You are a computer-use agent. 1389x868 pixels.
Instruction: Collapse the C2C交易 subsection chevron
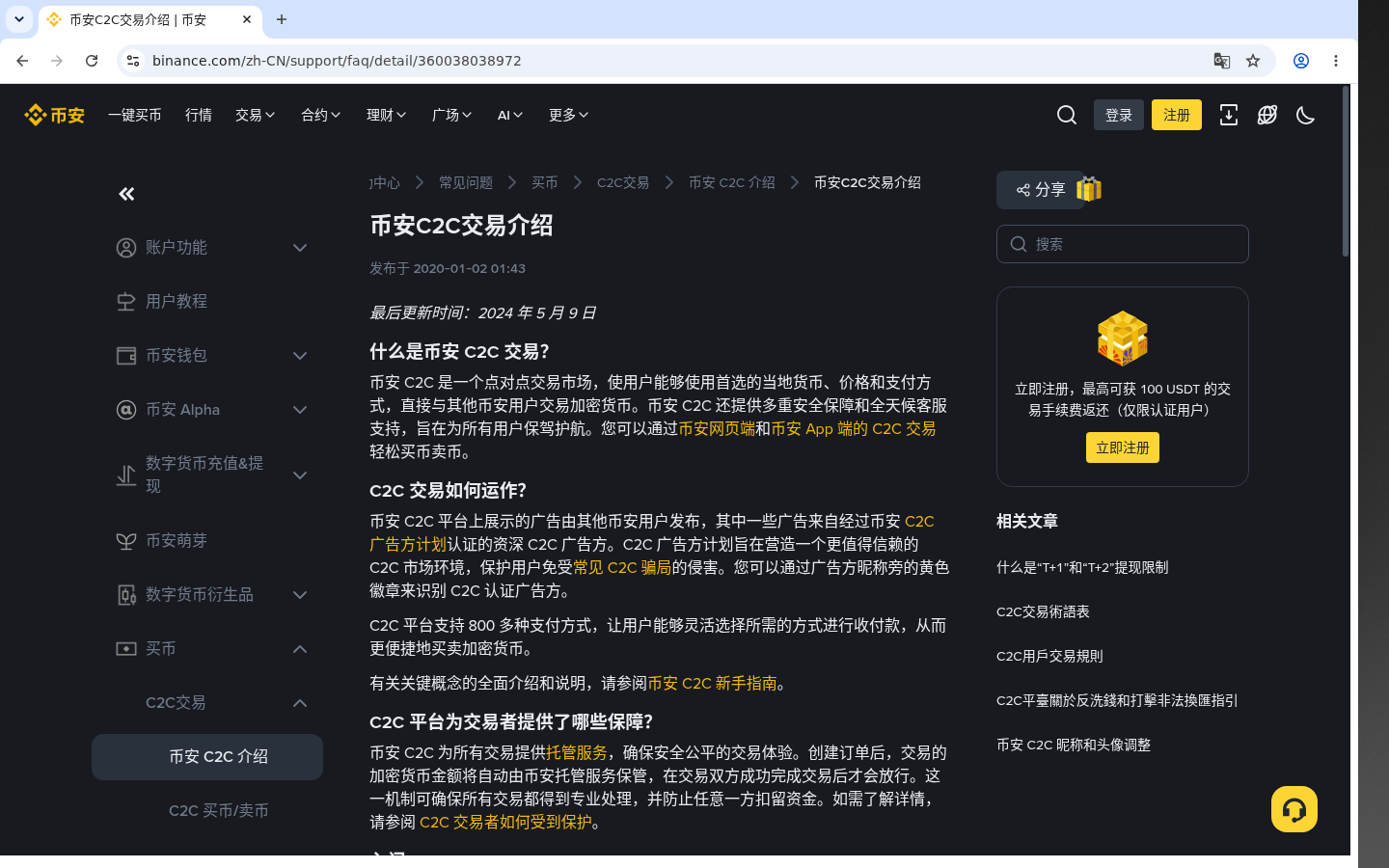tap(300, 703)
